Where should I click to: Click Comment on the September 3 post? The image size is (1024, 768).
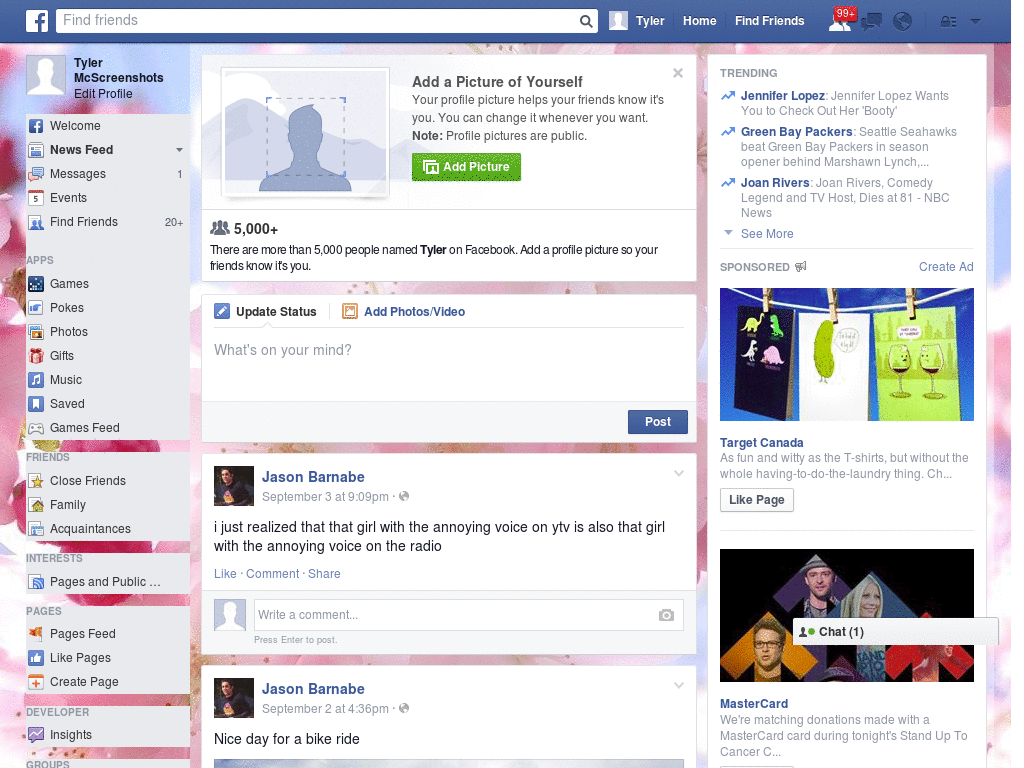coord(272,573)
